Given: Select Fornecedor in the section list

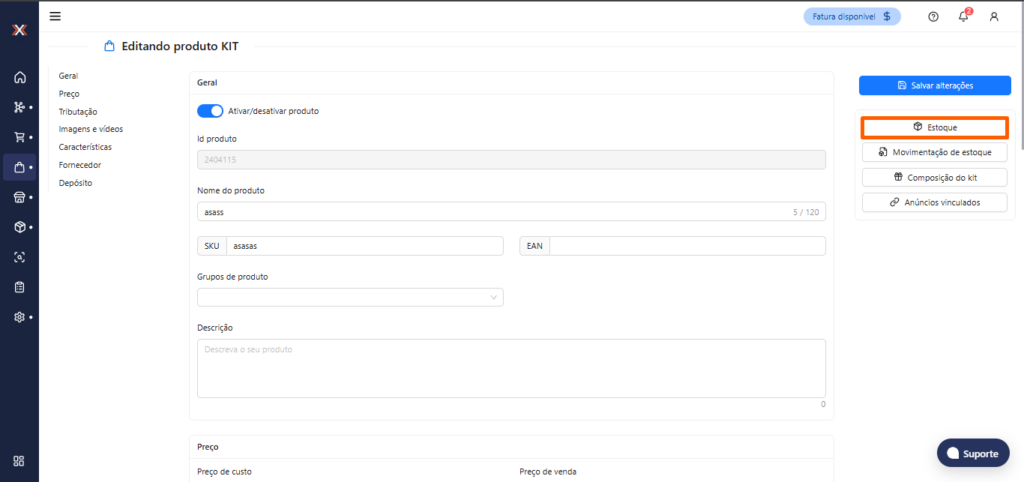Looking at the screenshot, I should point(80,165).
